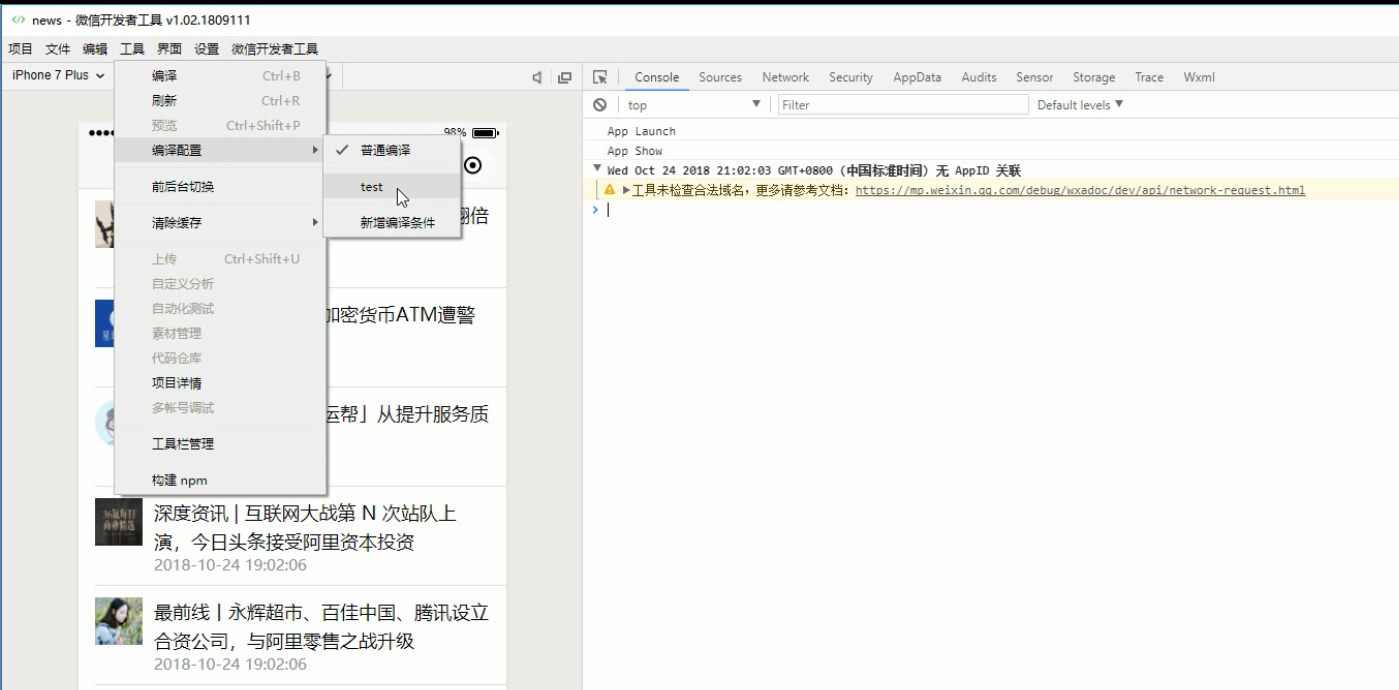Collapse the Wed Oct 24 log group
The width and height of the screenshot is (1399, 690).
point(597,169)
